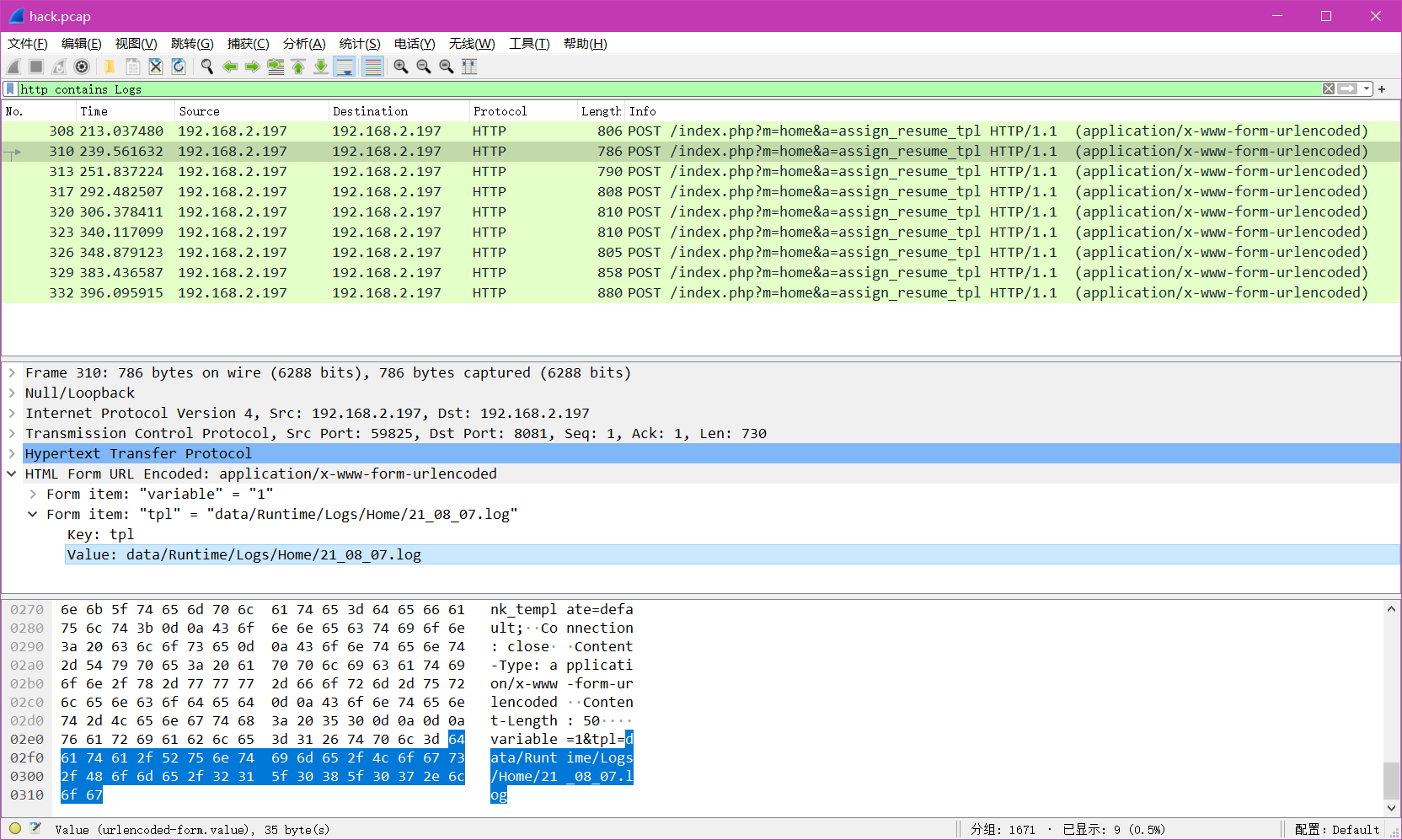
Task: Collapse HTML Form URL Encoded node
Action: 12,474
